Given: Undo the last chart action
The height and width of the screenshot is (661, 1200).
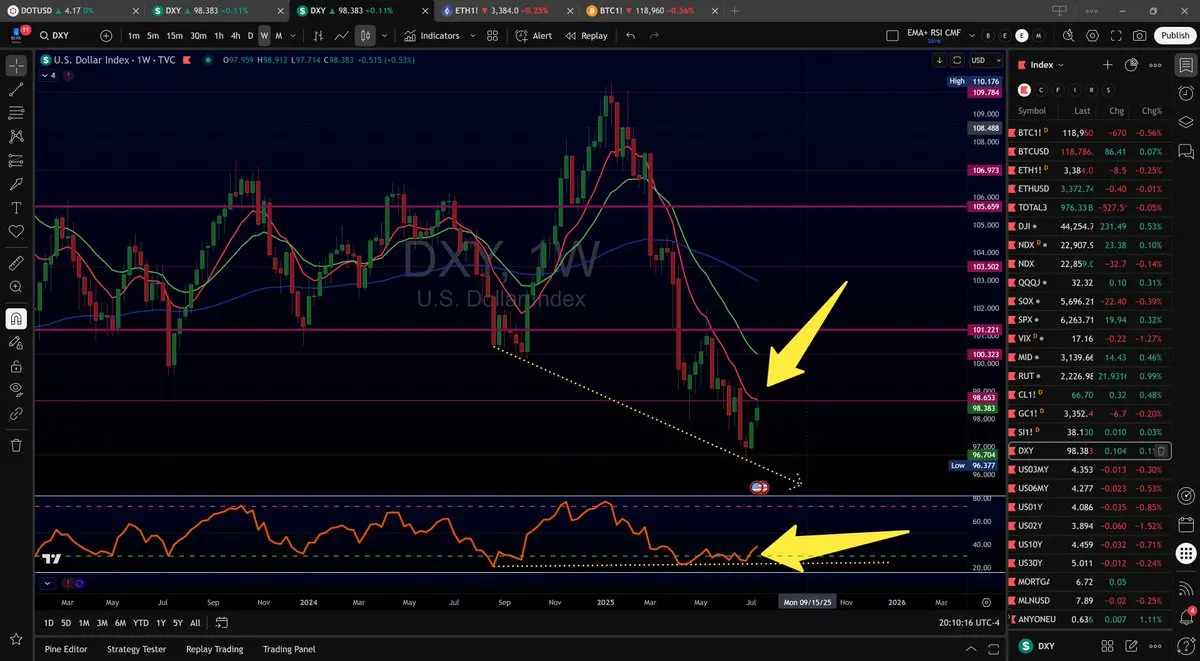Looking at the screenshot, I should 630,35.
